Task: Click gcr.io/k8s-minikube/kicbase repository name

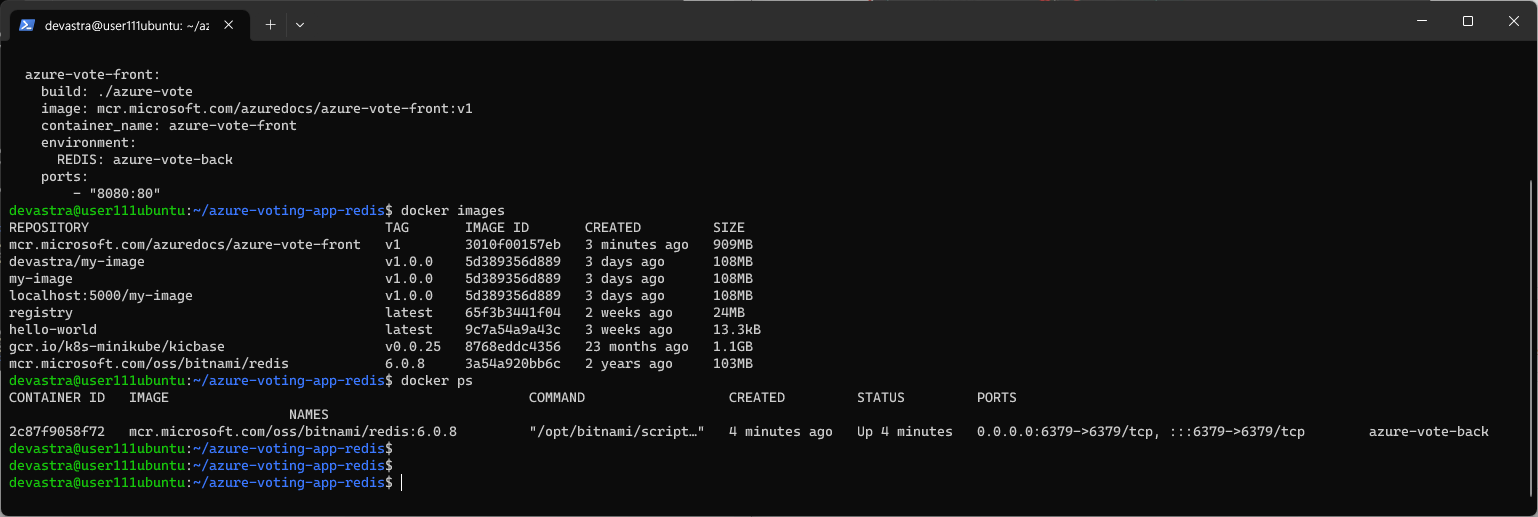Action: coord(117,347)
